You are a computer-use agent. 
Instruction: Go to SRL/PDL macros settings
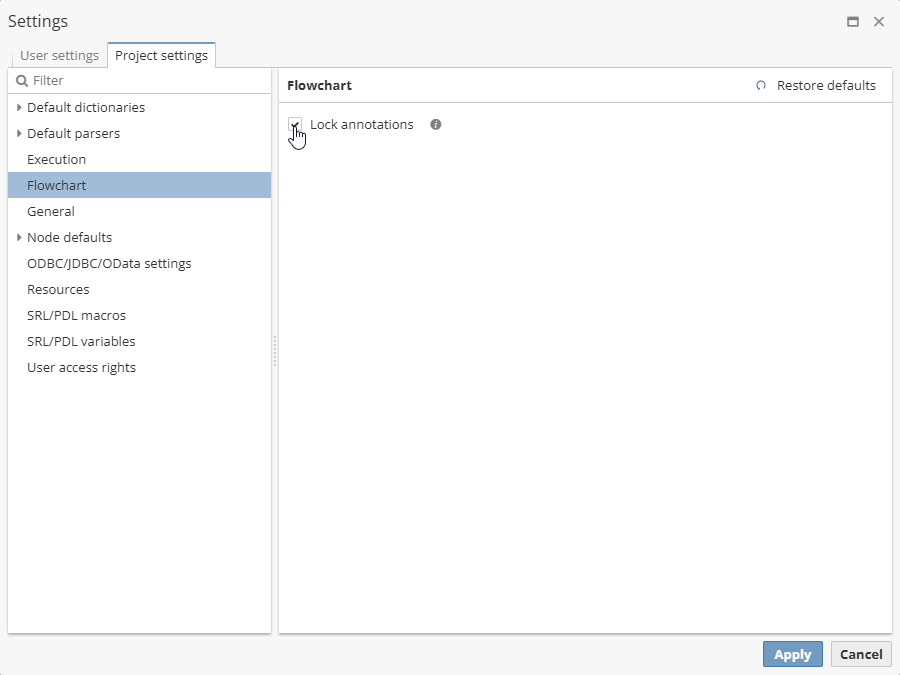pyautogui.click(x=76, y=316)
